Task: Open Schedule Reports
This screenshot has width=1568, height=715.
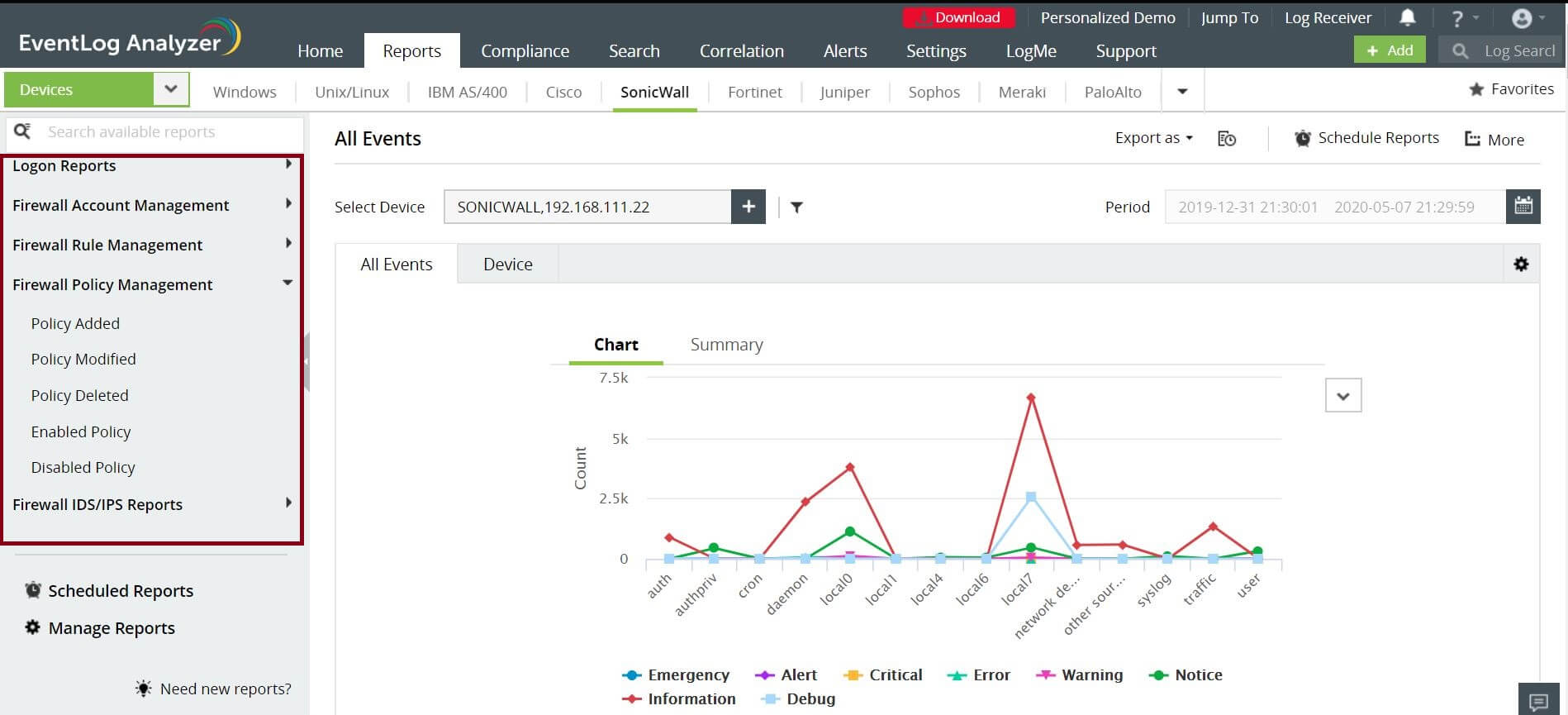Action: [1366, 138]
